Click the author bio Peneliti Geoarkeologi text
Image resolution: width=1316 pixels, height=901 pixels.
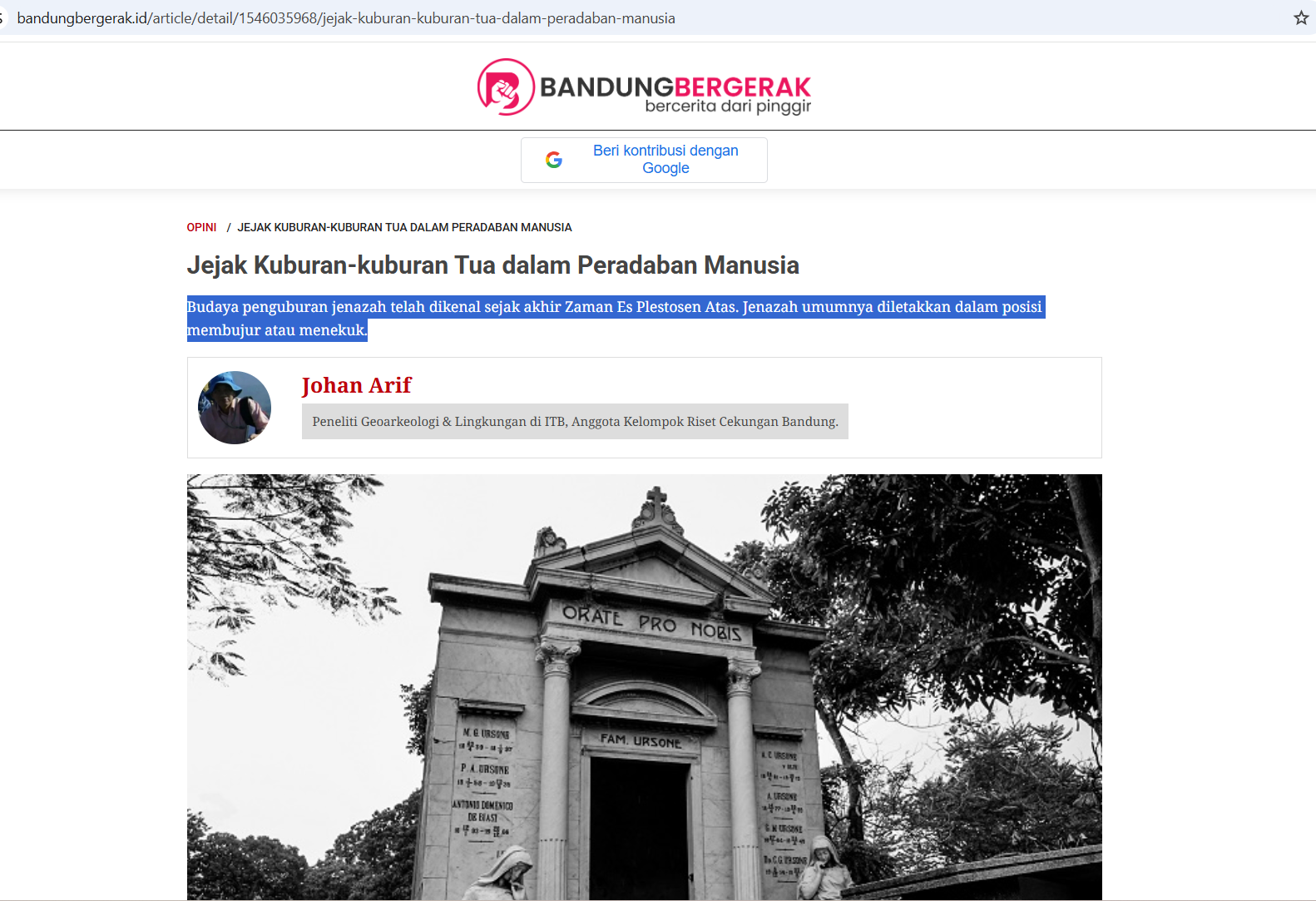tap(575, 422)
